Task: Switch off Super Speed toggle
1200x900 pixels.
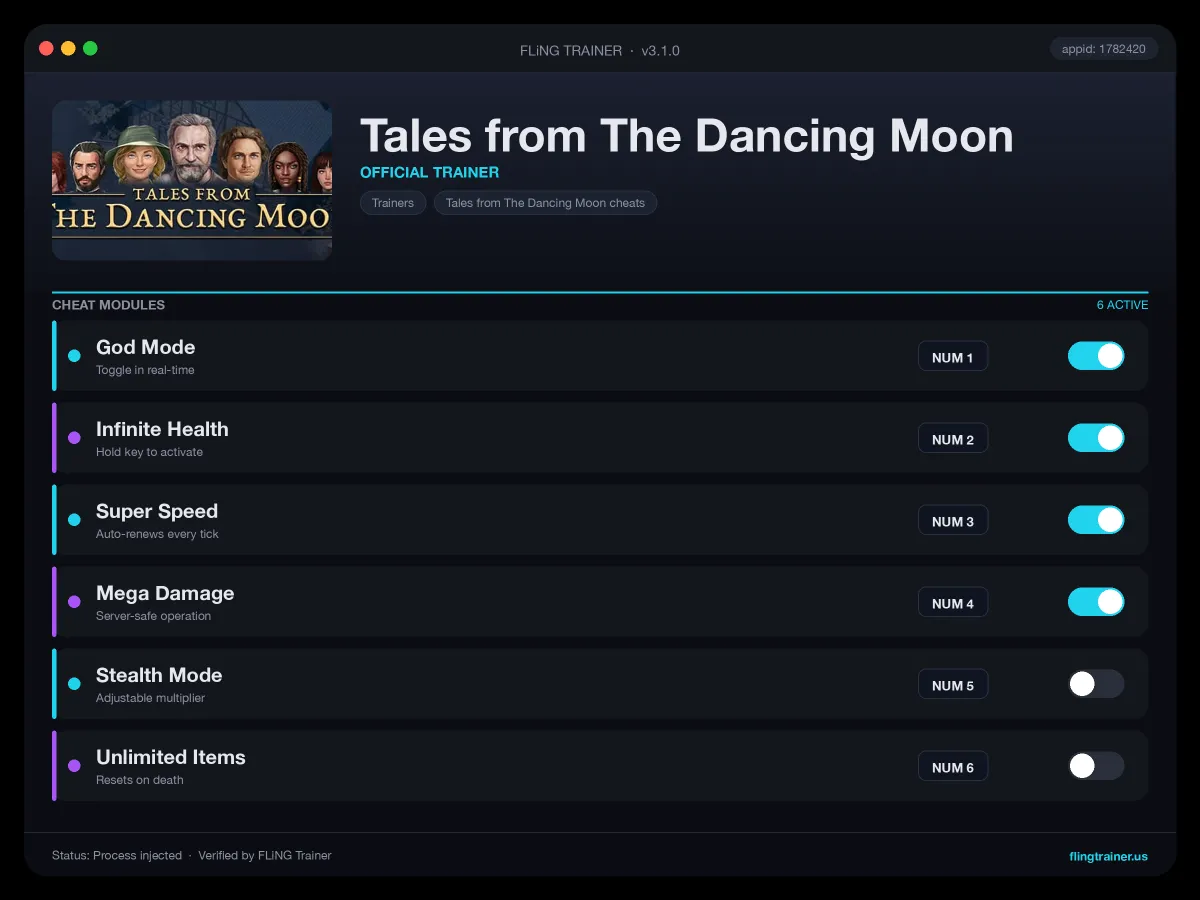Action: point(1096,520)
